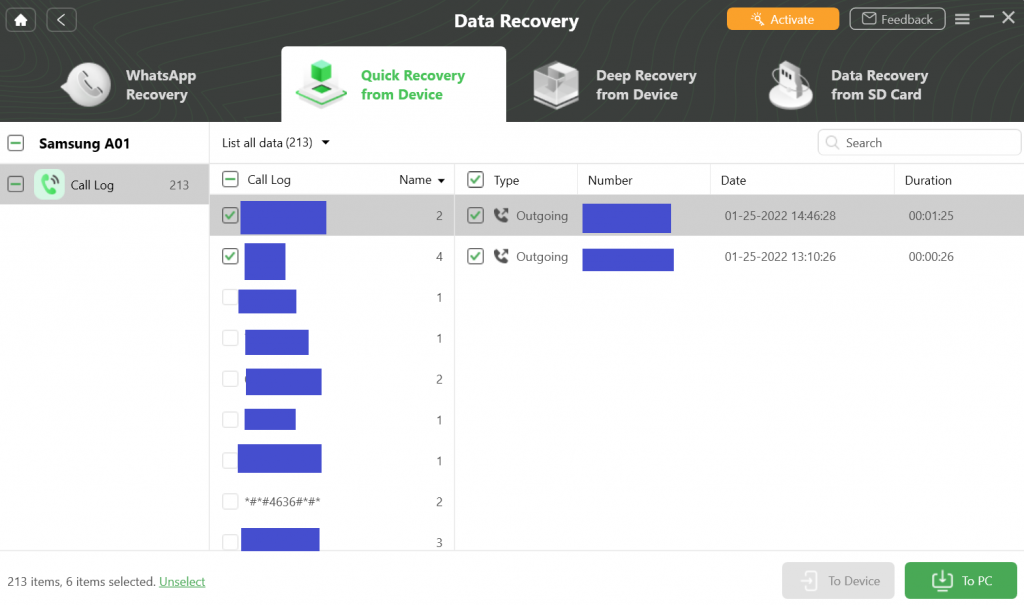
Task: Open the Name sort dropdown
Action: click(422, 180)
